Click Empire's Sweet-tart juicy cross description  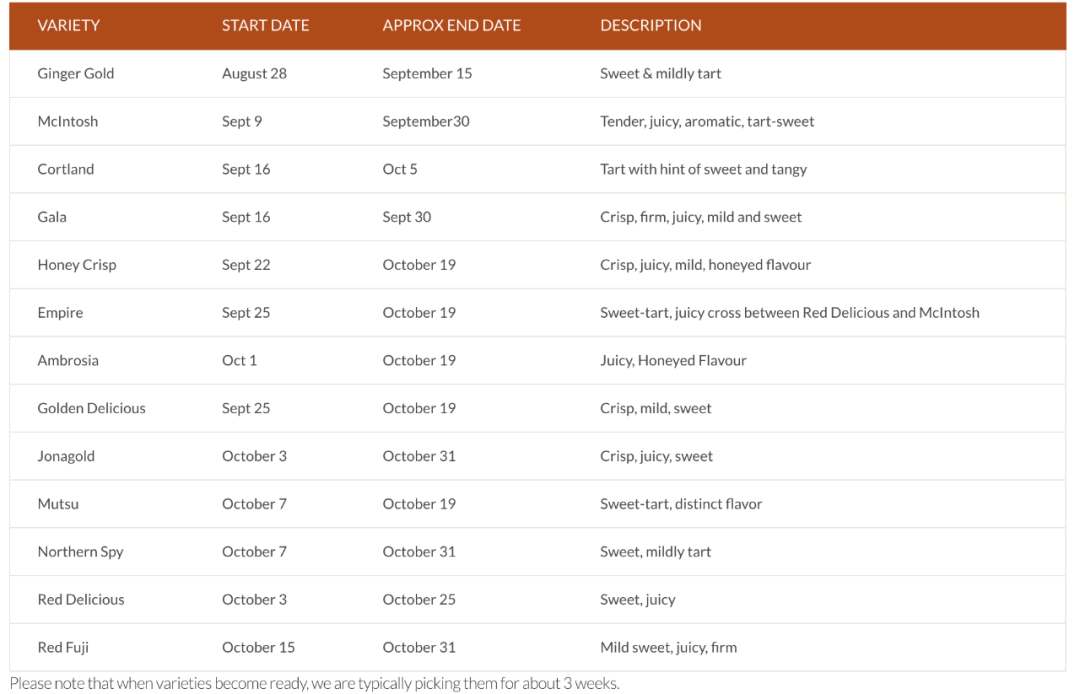(789, 313)
